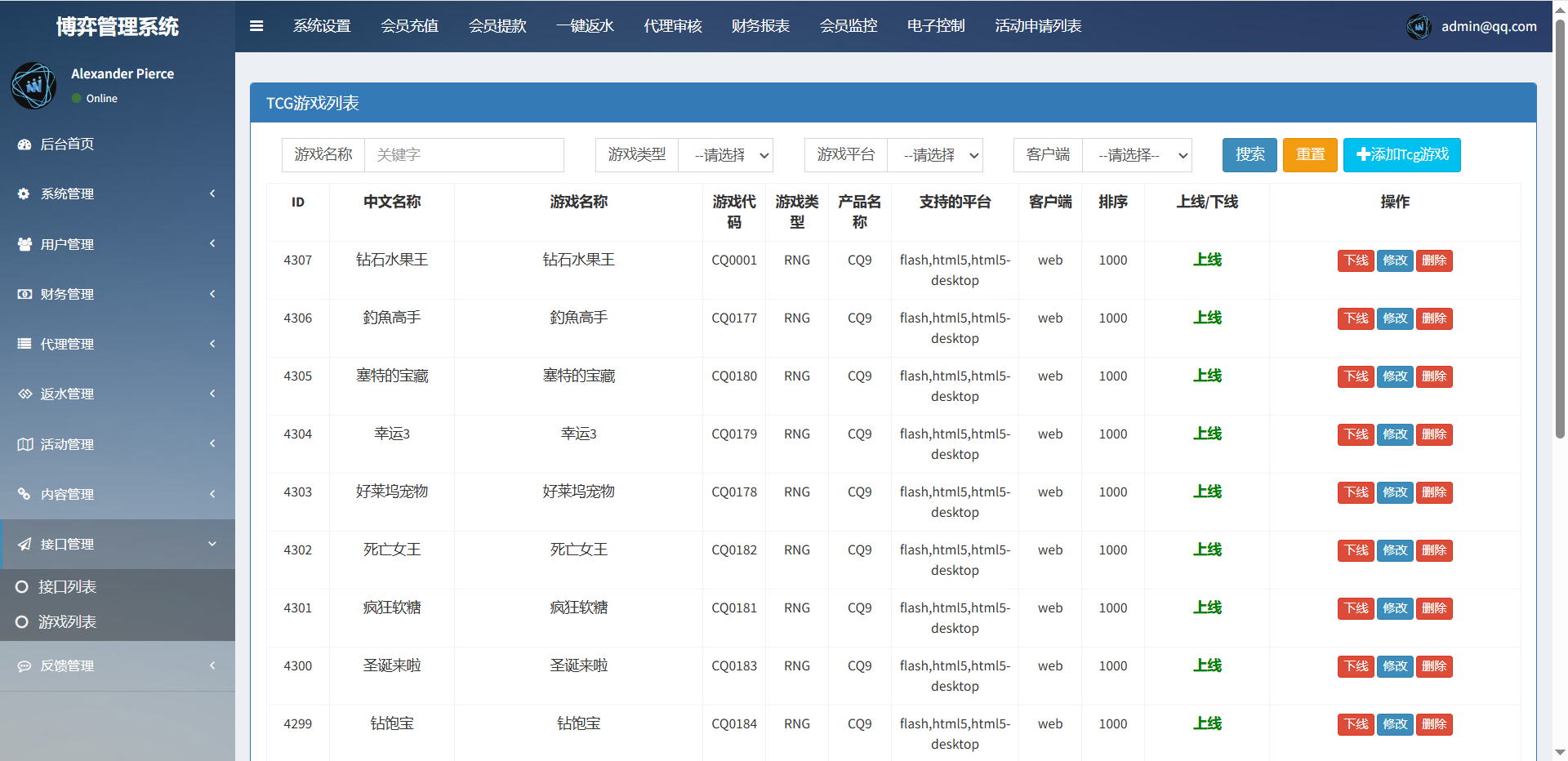
Task: Click the gear icon for 系统管理
Action: click(x=24, y=194)
